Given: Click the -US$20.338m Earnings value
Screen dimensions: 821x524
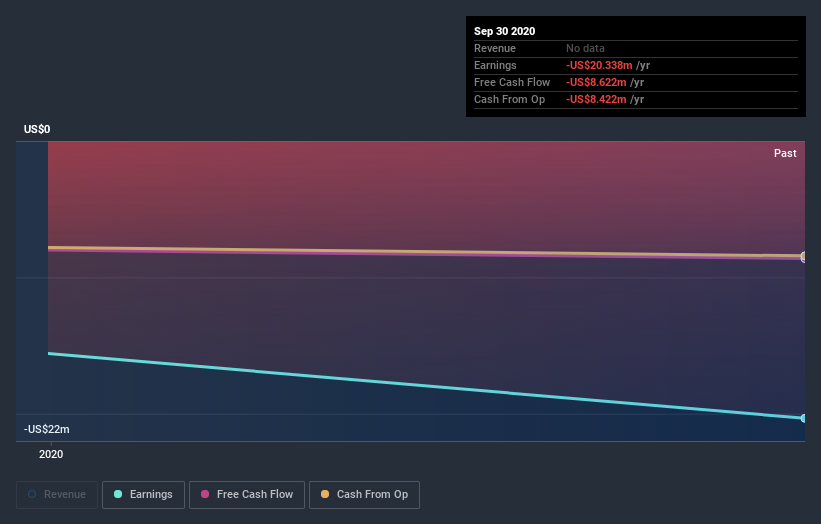Looking at the screenshot, I should (x=599, y=65).
